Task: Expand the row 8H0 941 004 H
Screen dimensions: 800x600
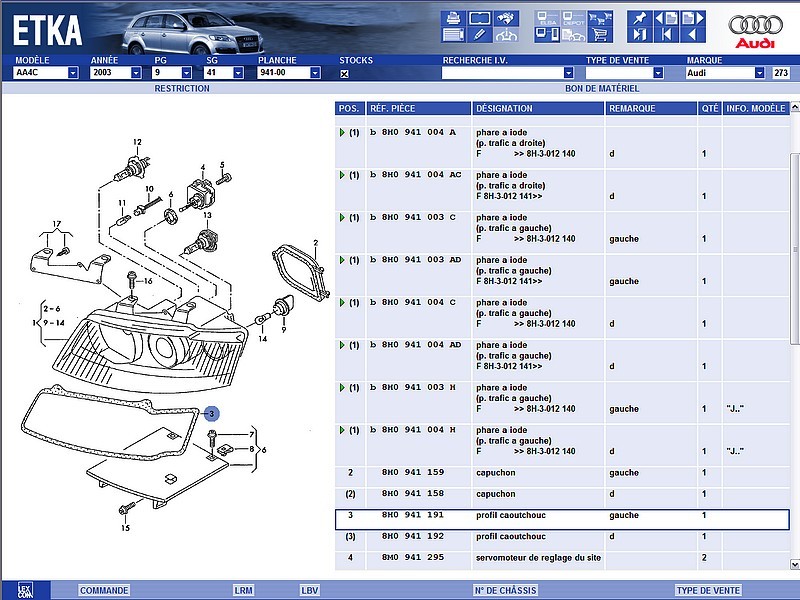Action: pyautogui.click(x=342, y=430)
